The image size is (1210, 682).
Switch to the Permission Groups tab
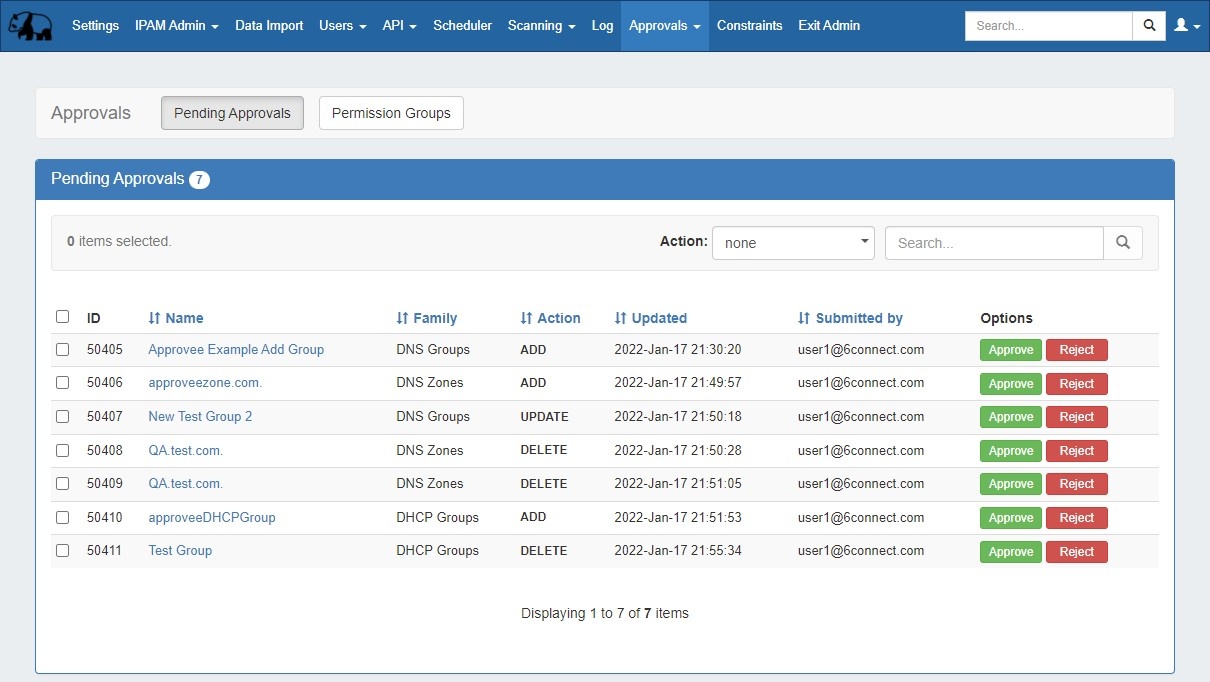point(391,113)
